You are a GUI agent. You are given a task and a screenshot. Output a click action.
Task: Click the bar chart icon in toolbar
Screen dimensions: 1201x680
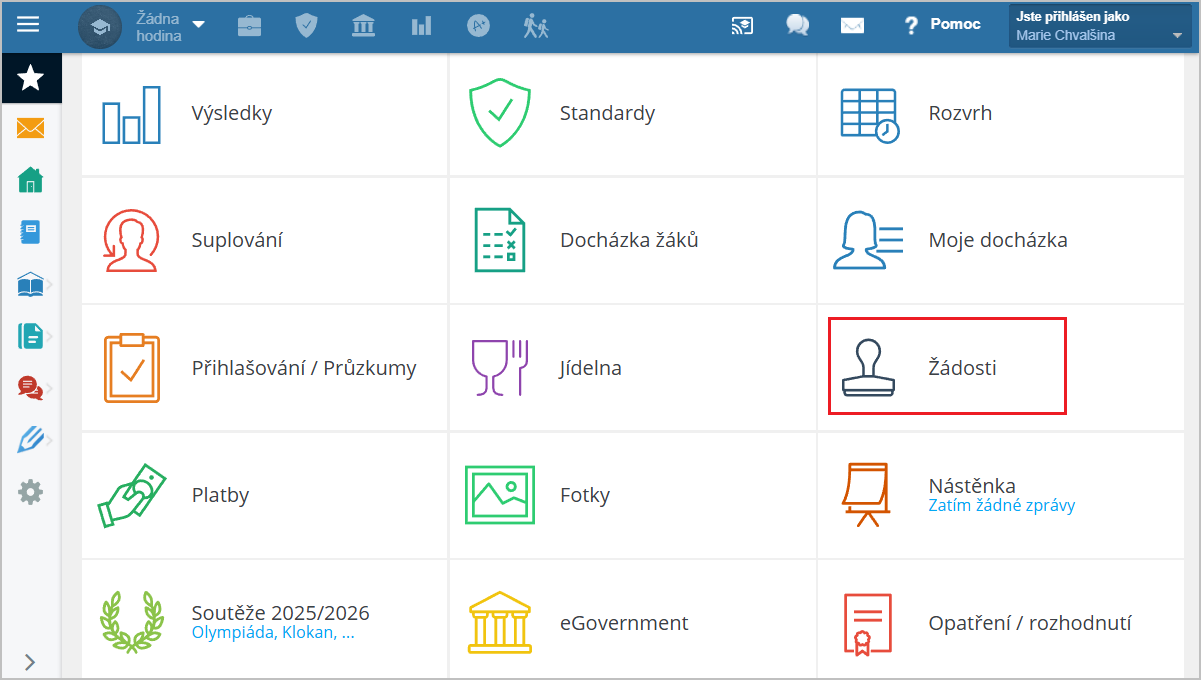(421, 26)
